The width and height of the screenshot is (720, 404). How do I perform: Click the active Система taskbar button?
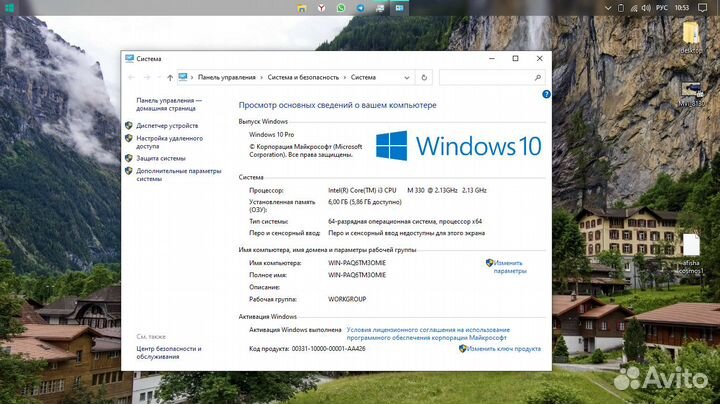click(399, 8)
